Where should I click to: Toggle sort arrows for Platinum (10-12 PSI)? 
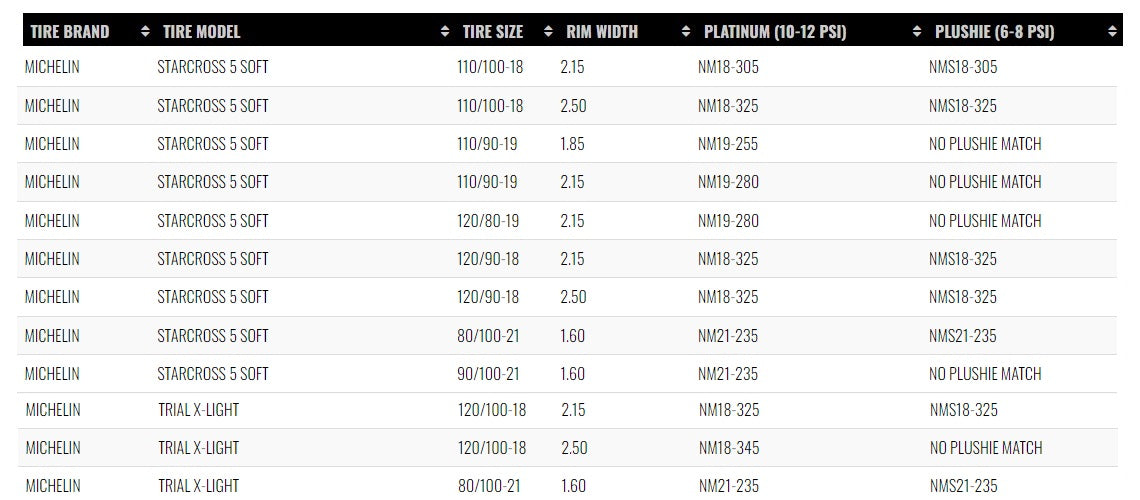[917, 32]
